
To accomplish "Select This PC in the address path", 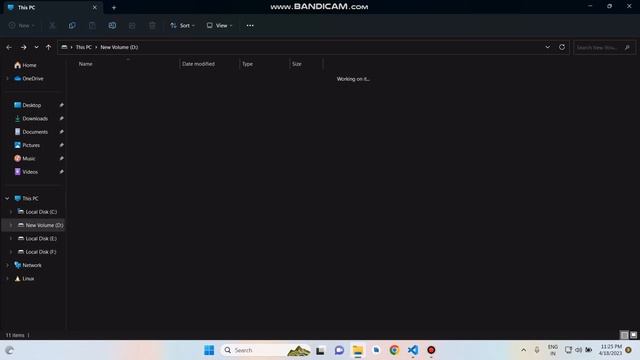I will (x=84, y=47).
